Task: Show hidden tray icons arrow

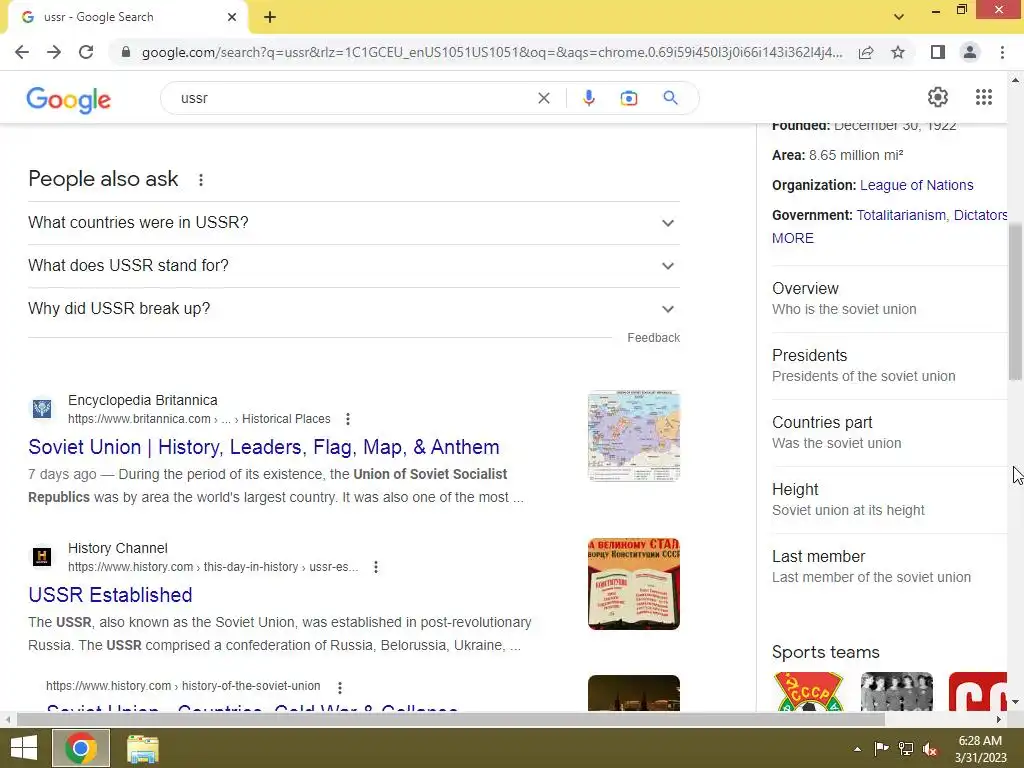Action: tap(857, 749)
